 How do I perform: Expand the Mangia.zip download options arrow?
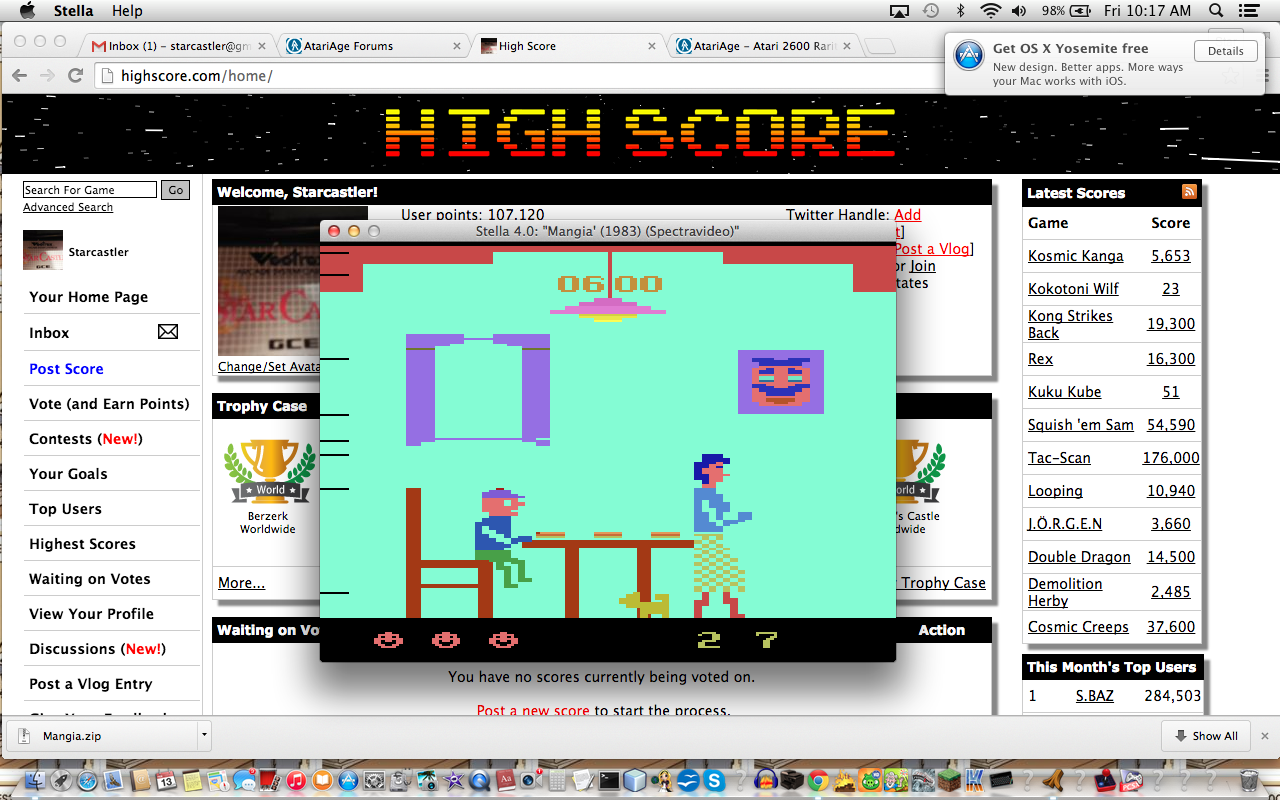tap(204, 735)
